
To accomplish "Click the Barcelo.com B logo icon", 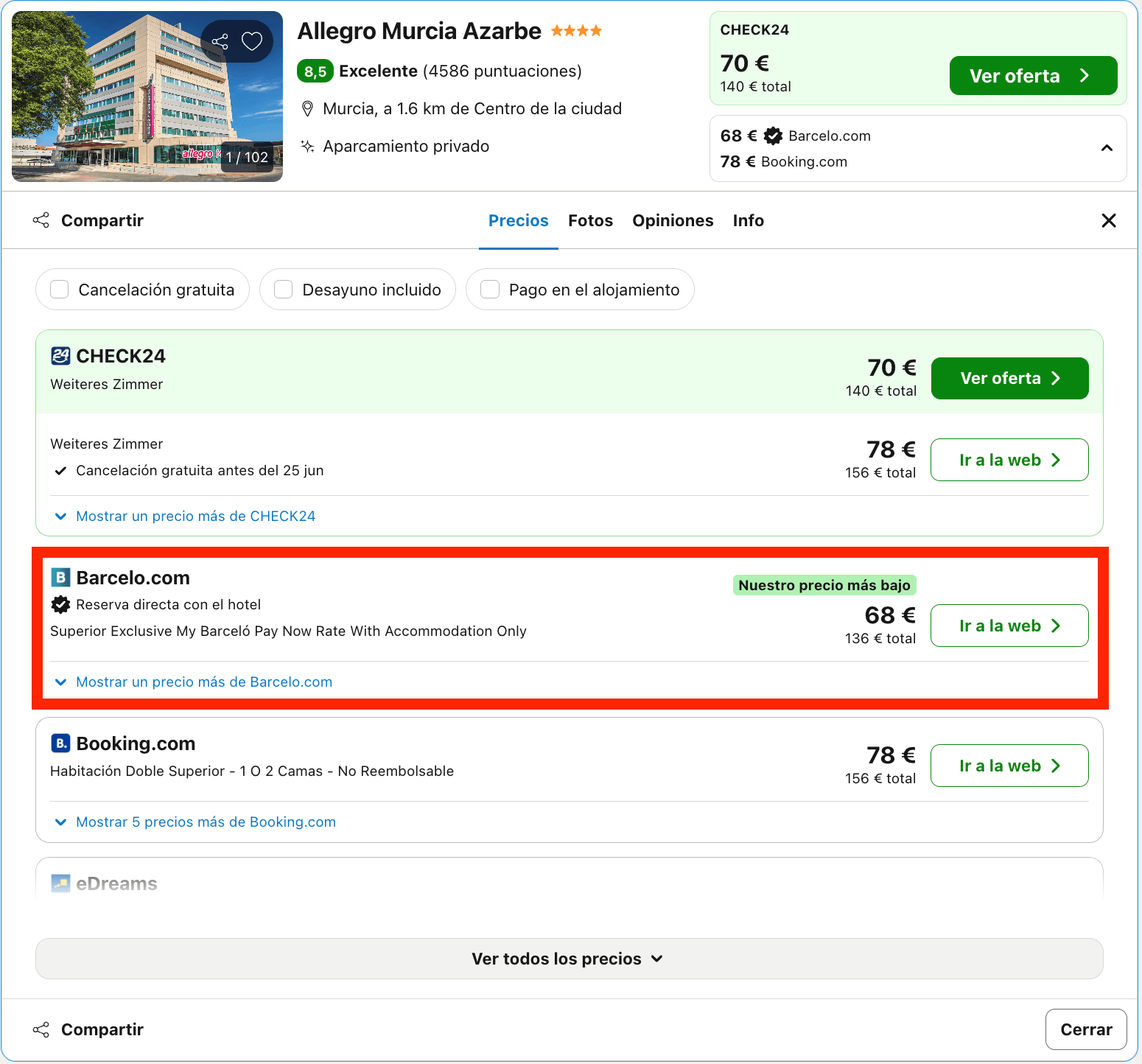I will tap(60, 578).
